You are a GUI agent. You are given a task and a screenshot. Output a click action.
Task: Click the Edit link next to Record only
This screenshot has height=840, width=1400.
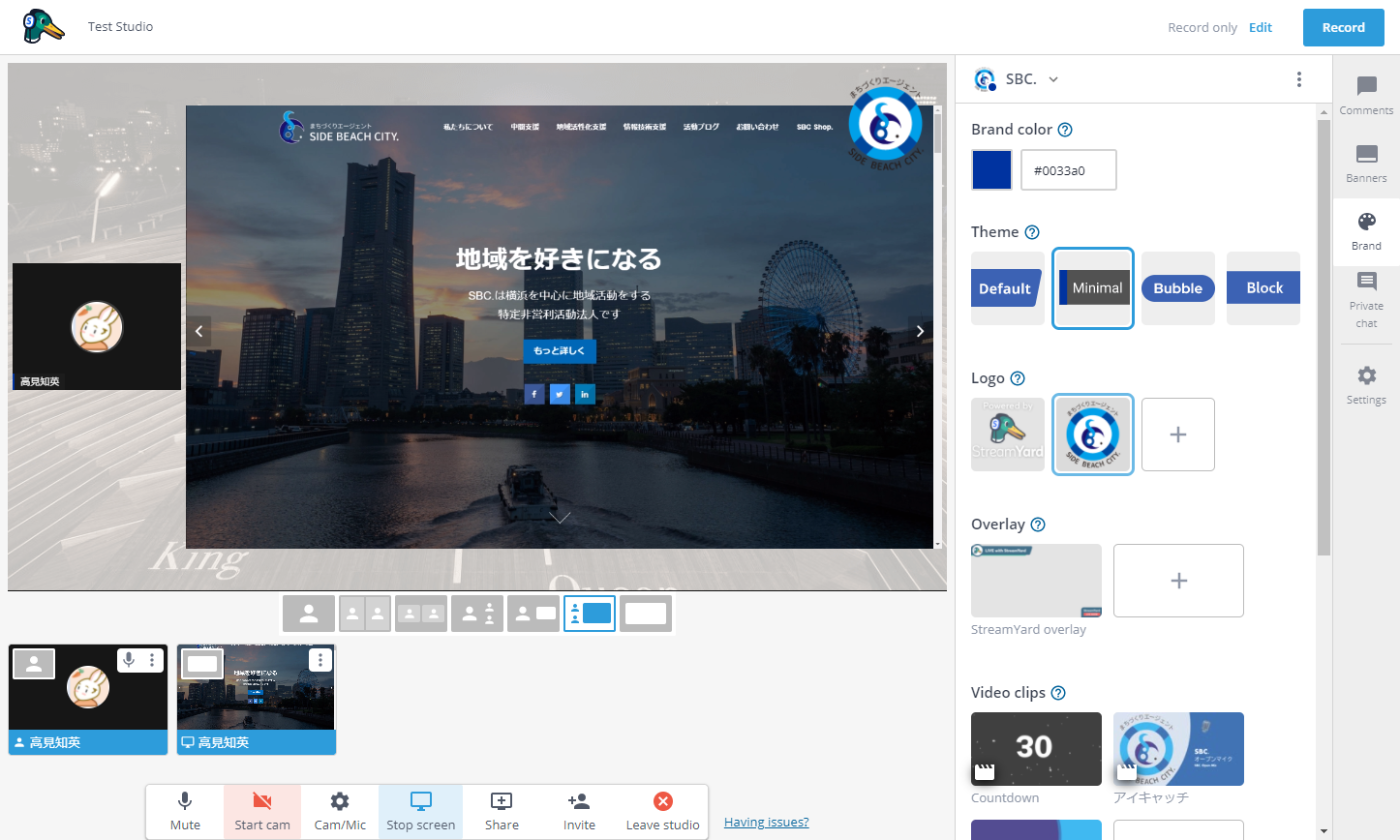point(1260,28)
